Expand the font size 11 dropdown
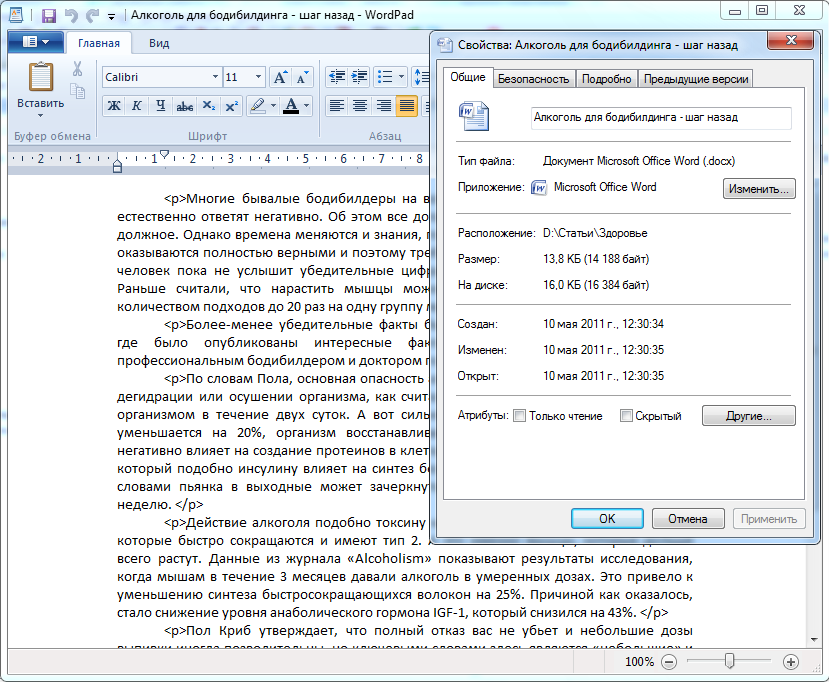 pyautogui.click(x=258, y=77)
